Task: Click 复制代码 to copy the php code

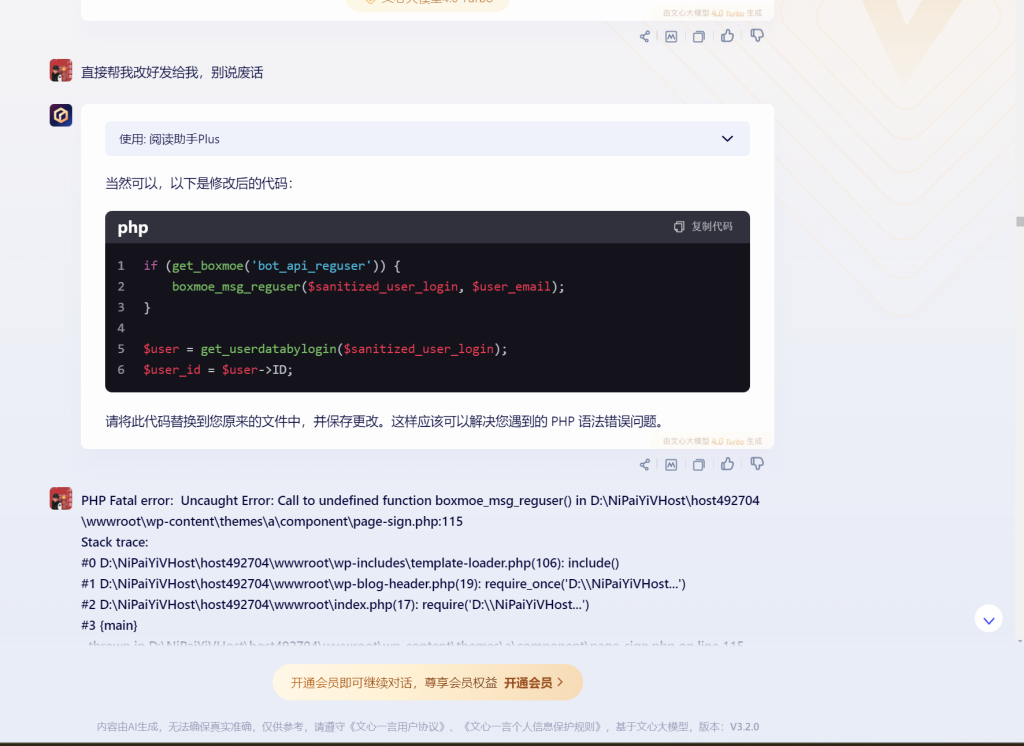Action: click(x=703, y=226)
